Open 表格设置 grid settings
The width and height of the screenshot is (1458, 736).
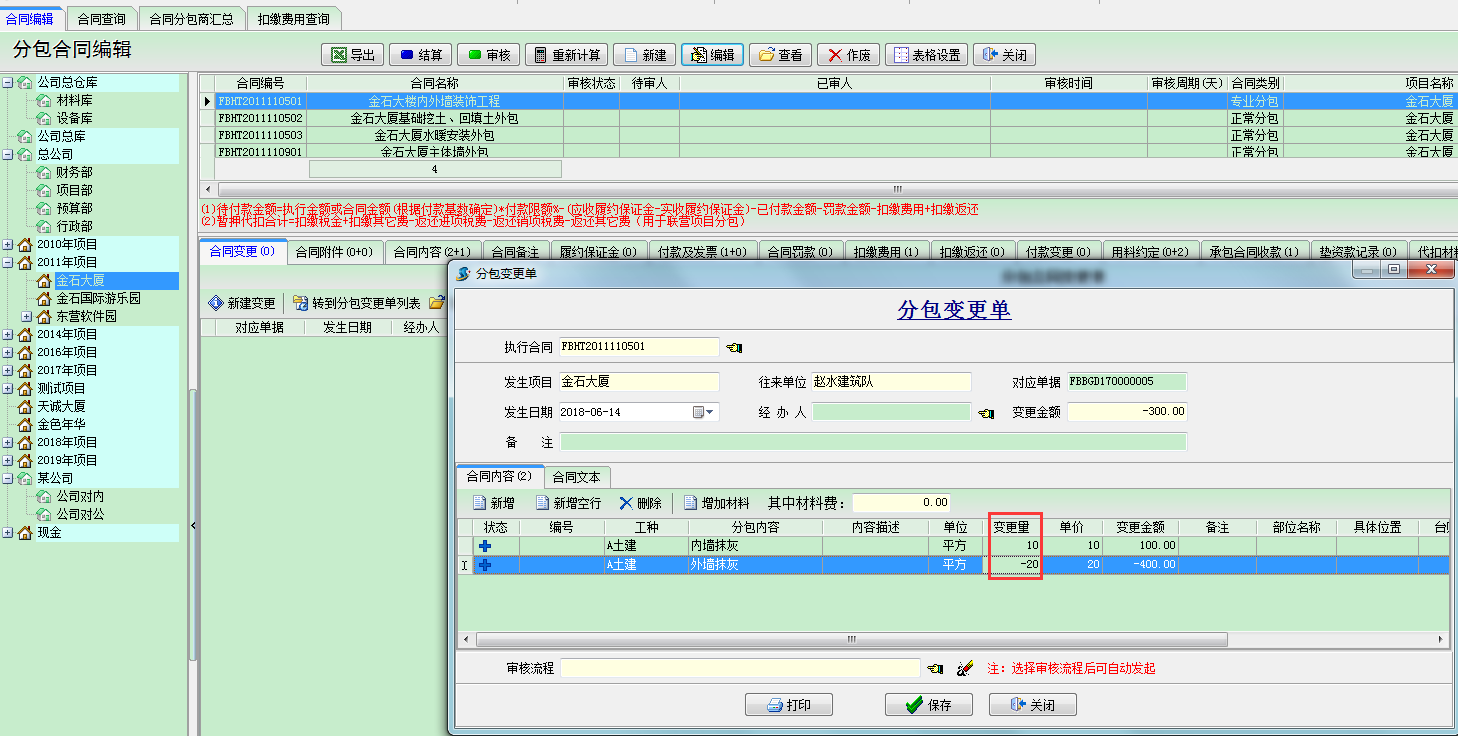[x=925, y=55]
